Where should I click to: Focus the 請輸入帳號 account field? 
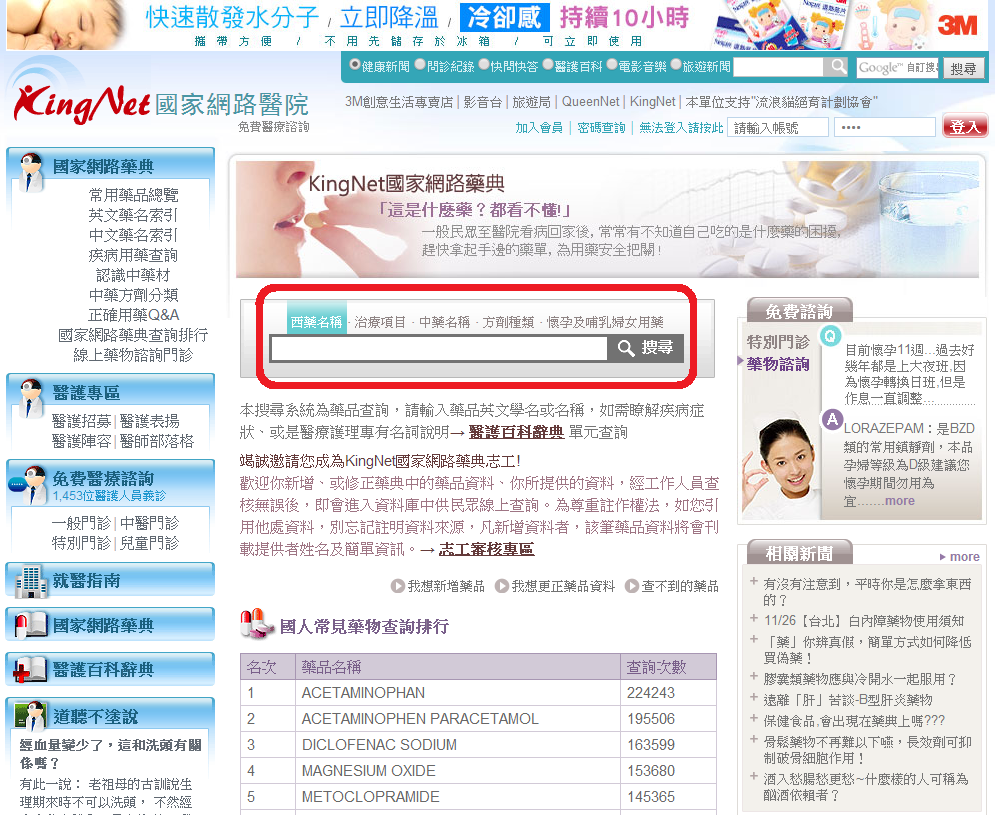[x=778, y=128]
